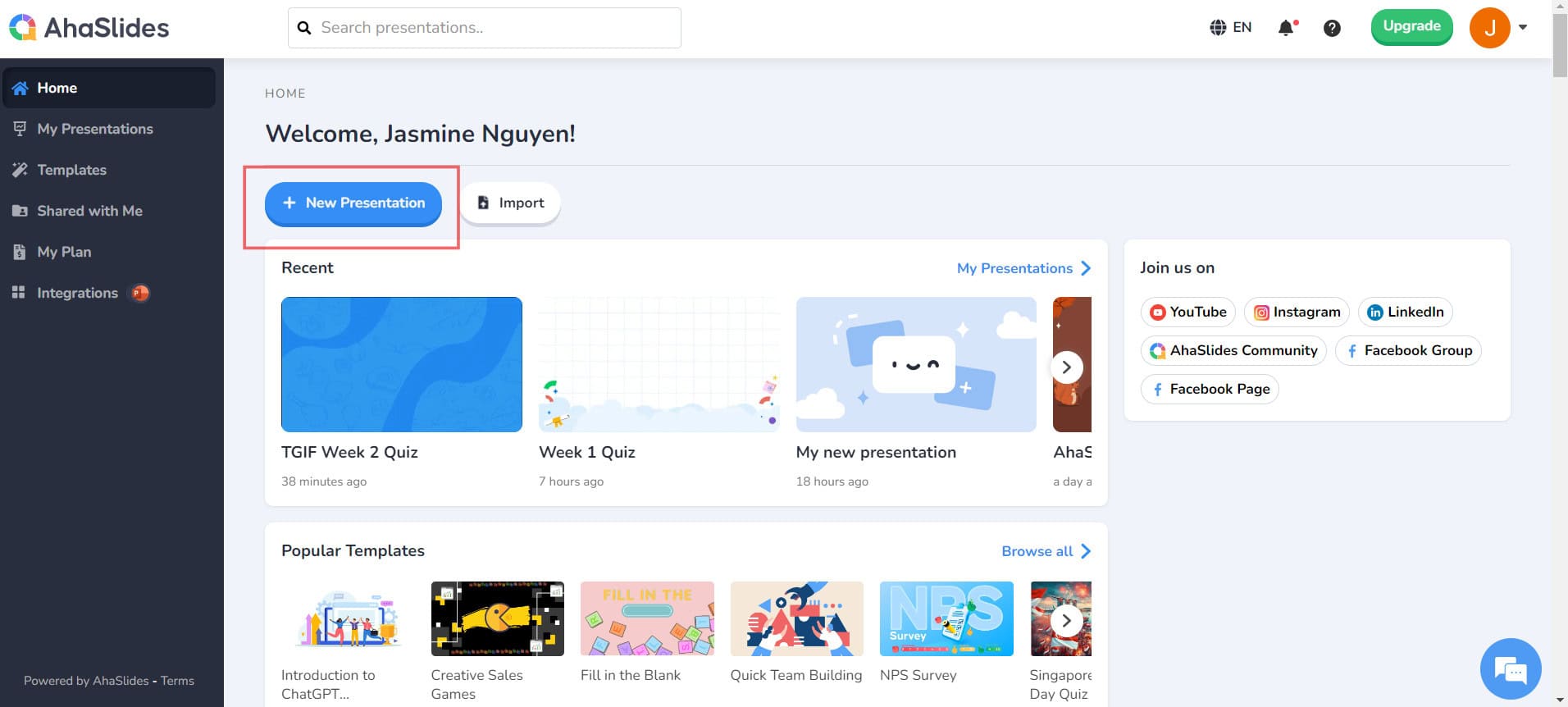
Task: Click the notification bell icon
Action: coord(1286,28)
